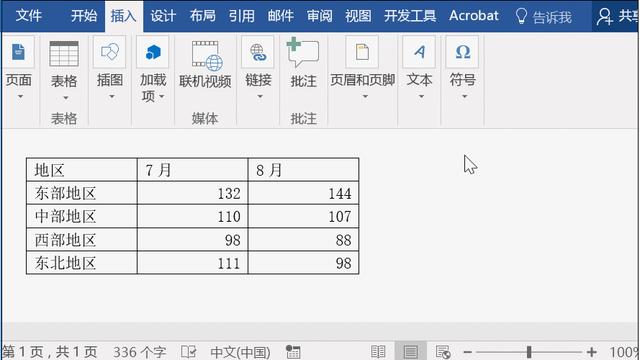Click the macro recording icon in status bar

293,351
